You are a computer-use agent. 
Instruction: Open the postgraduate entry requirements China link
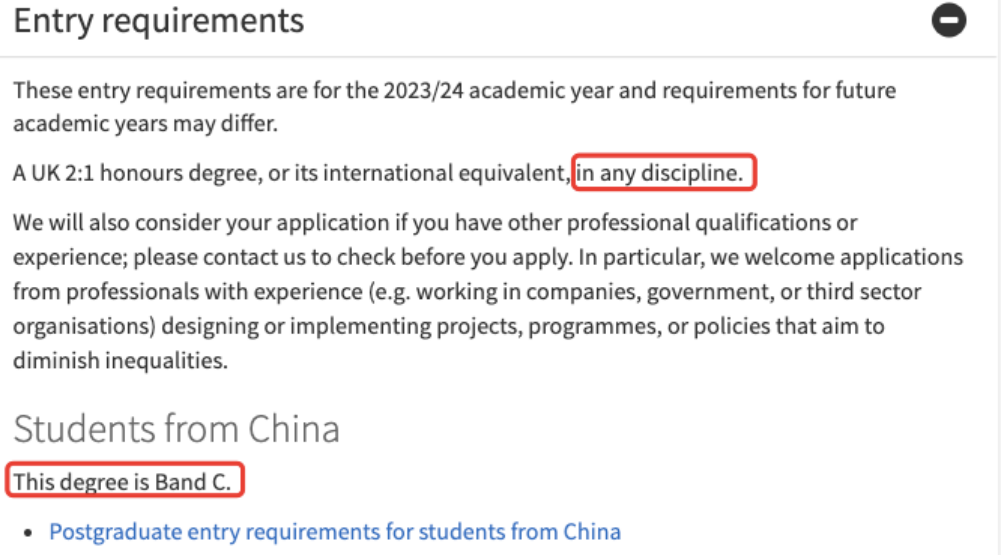pyautogui.click(x=335, y=531)
